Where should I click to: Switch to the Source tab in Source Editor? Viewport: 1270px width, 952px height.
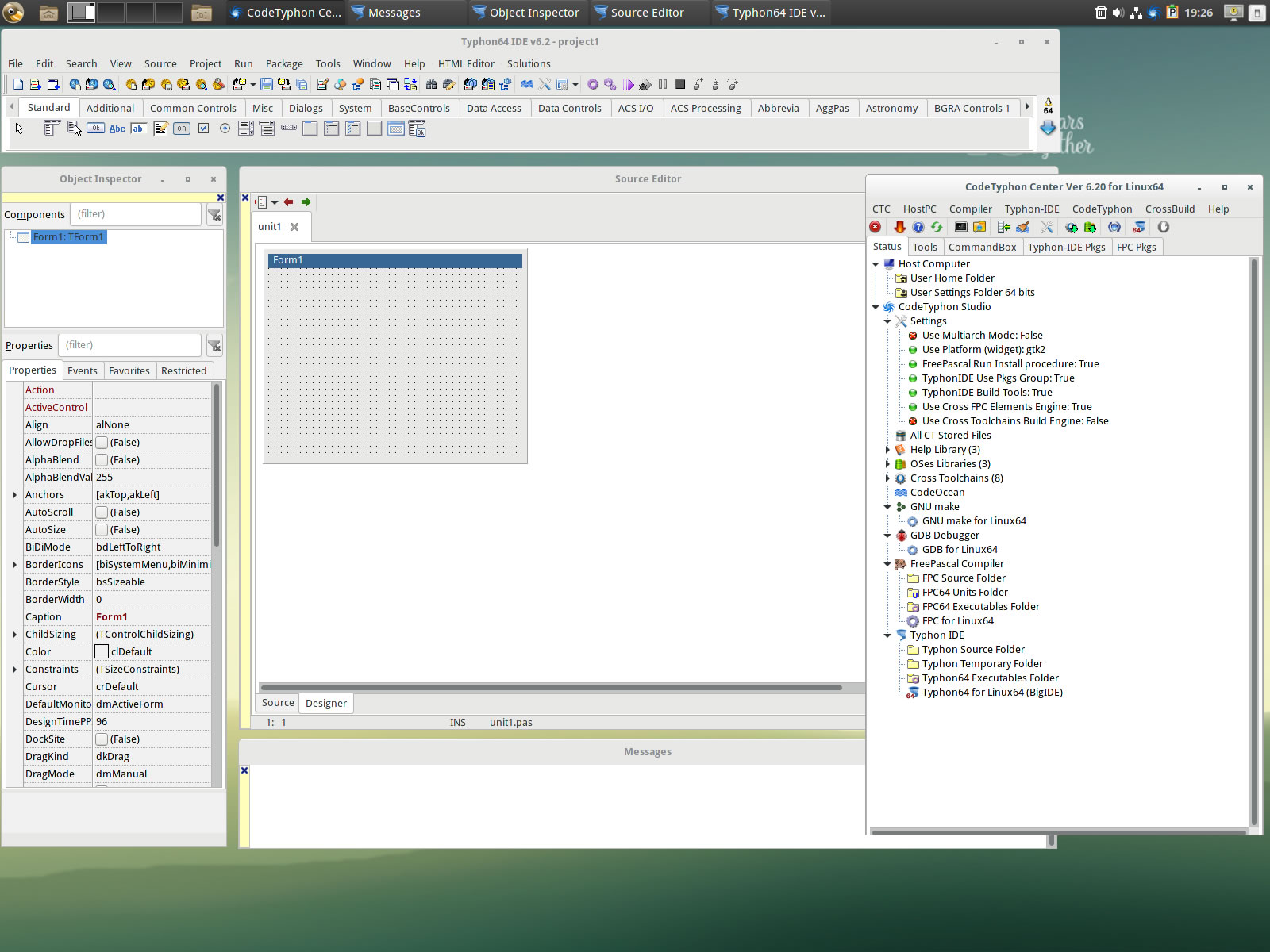click(x=278, y=703)
